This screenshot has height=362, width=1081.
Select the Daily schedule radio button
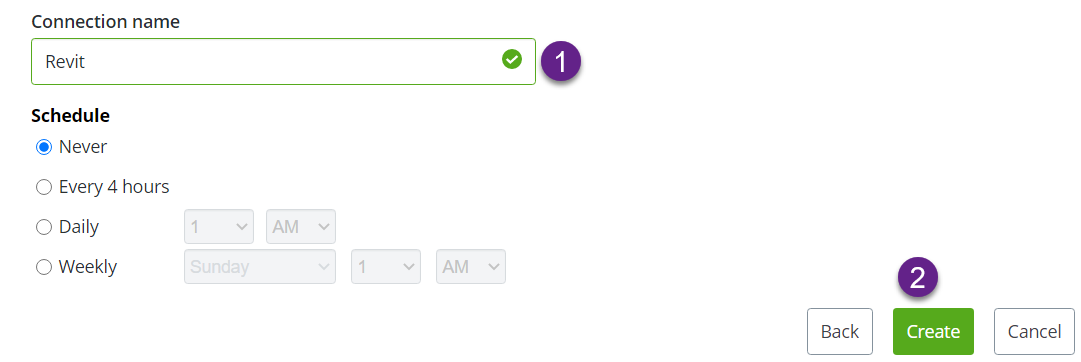43,228
